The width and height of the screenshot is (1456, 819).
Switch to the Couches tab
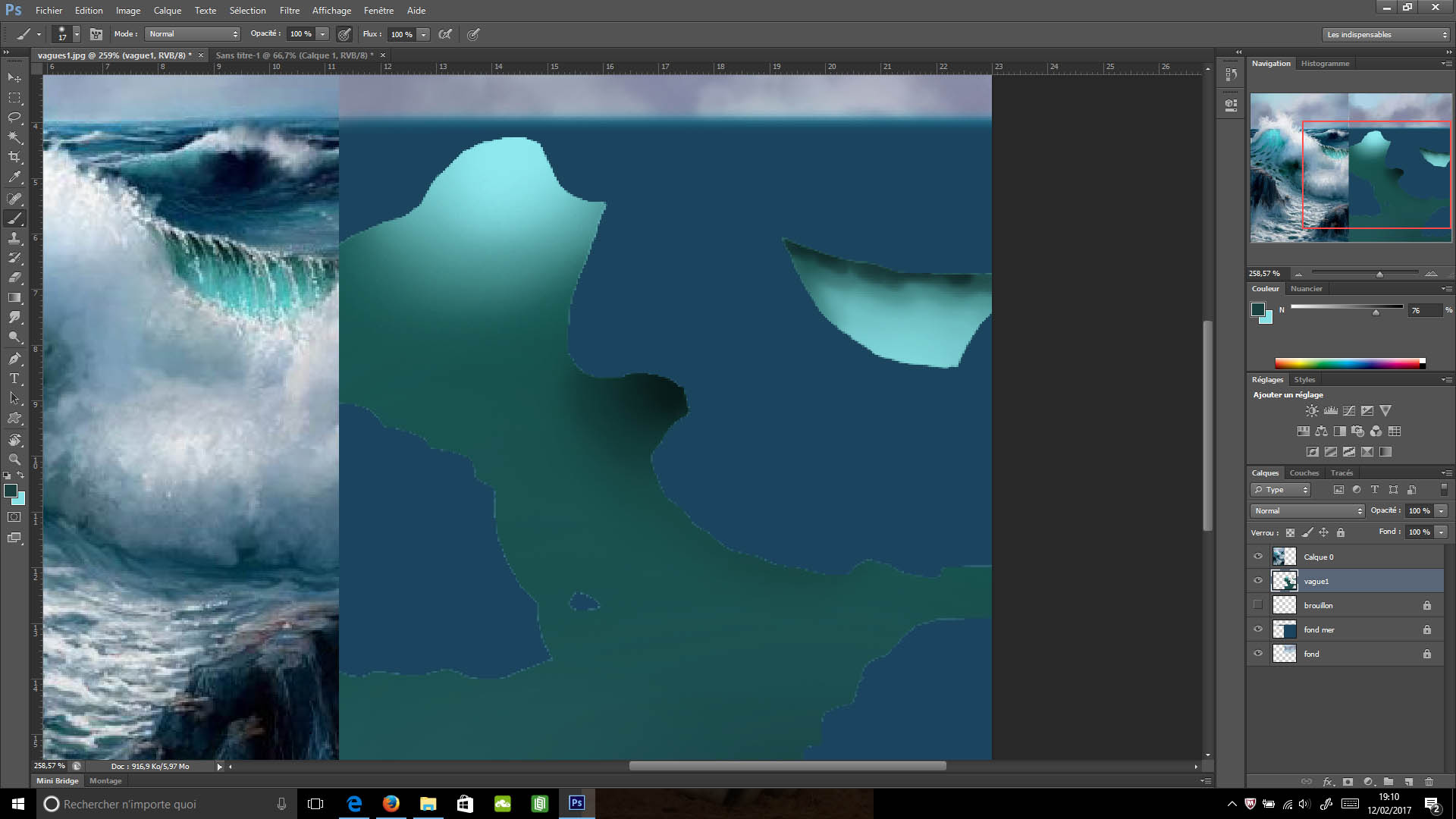pos(1304,473)
